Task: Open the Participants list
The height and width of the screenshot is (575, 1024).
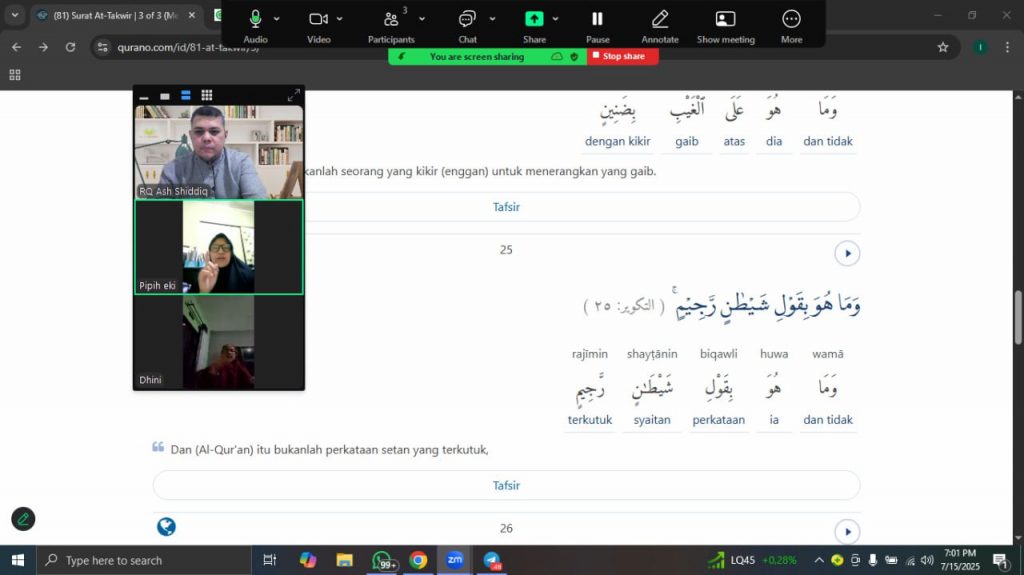Action: pyautogui.click(x=390, y=19)
